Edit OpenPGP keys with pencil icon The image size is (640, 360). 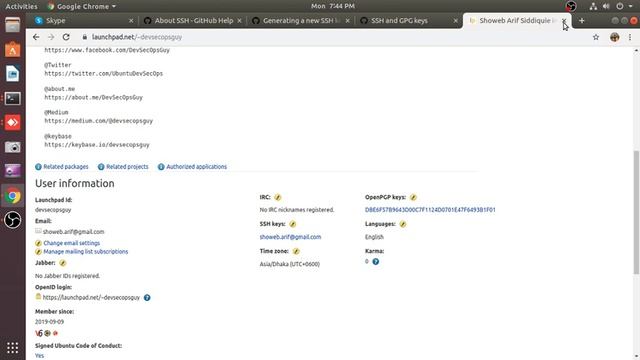tap(413, 198)
